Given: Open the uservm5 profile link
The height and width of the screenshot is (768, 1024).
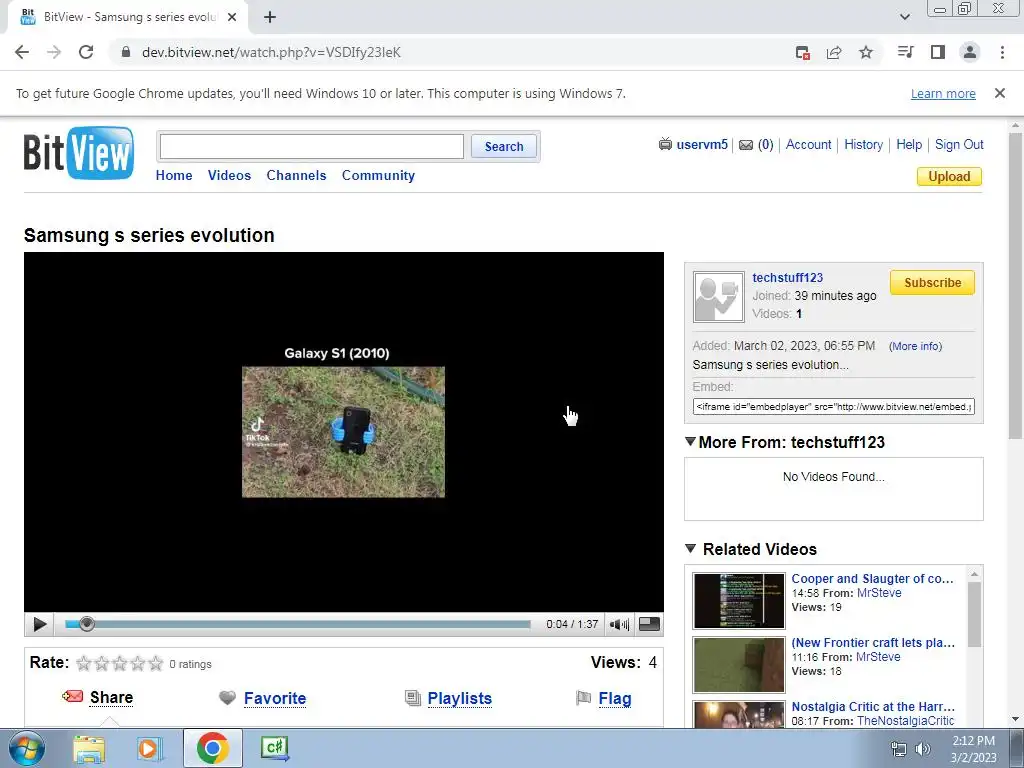Looking at the screenshot, I should point(701,144).
